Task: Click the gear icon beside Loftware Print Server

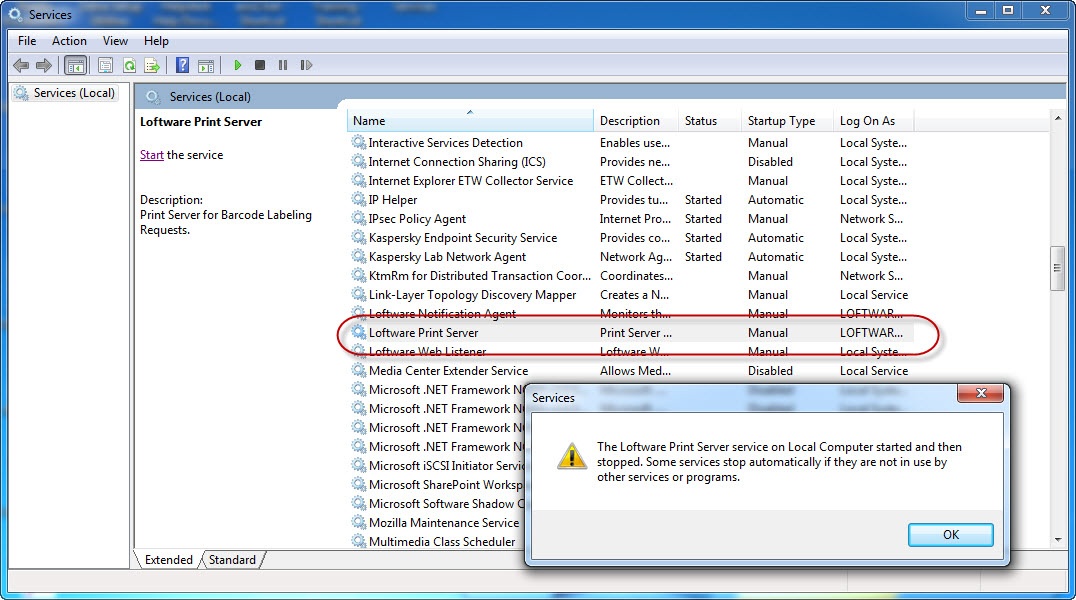Action: (359, 332)
